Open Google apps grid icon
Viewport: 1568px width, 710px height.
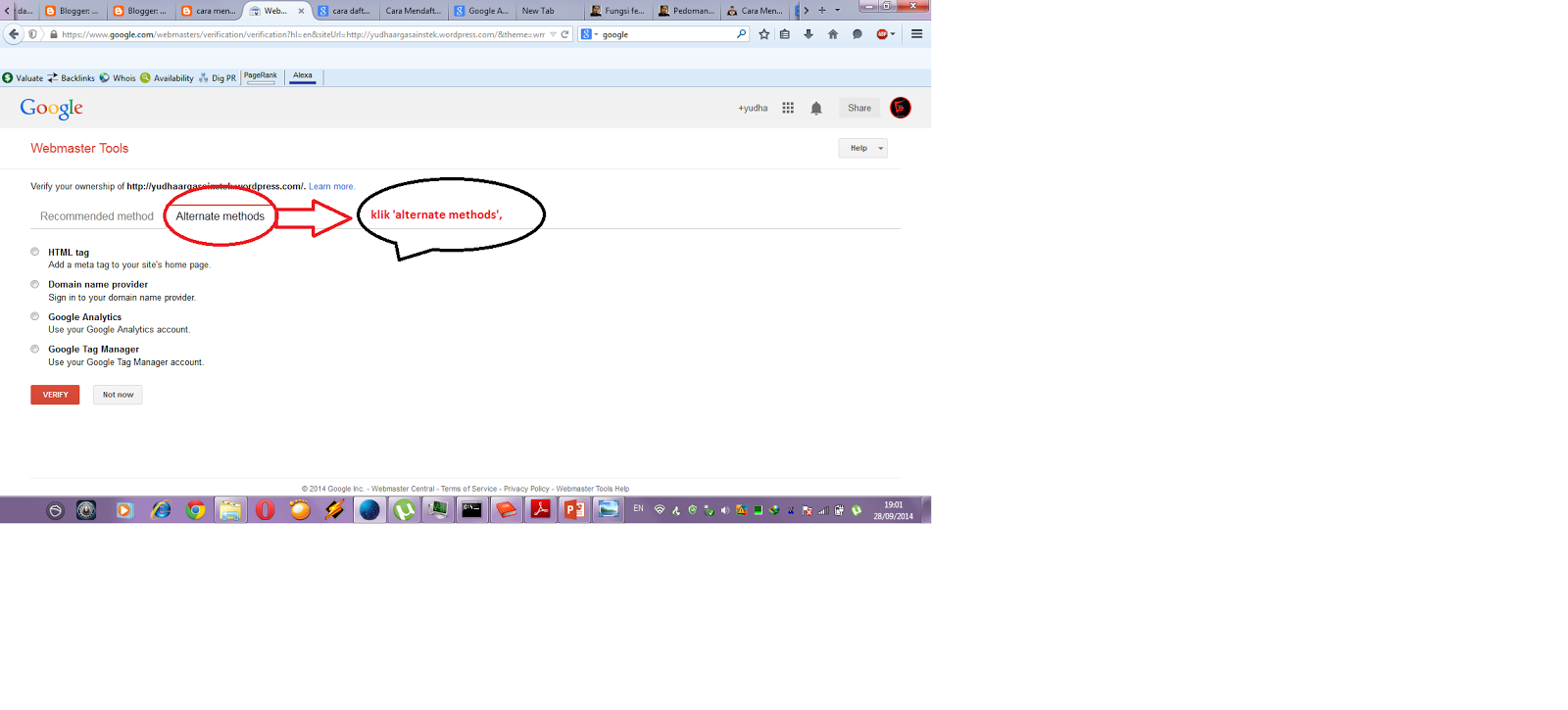pos(788,108)
